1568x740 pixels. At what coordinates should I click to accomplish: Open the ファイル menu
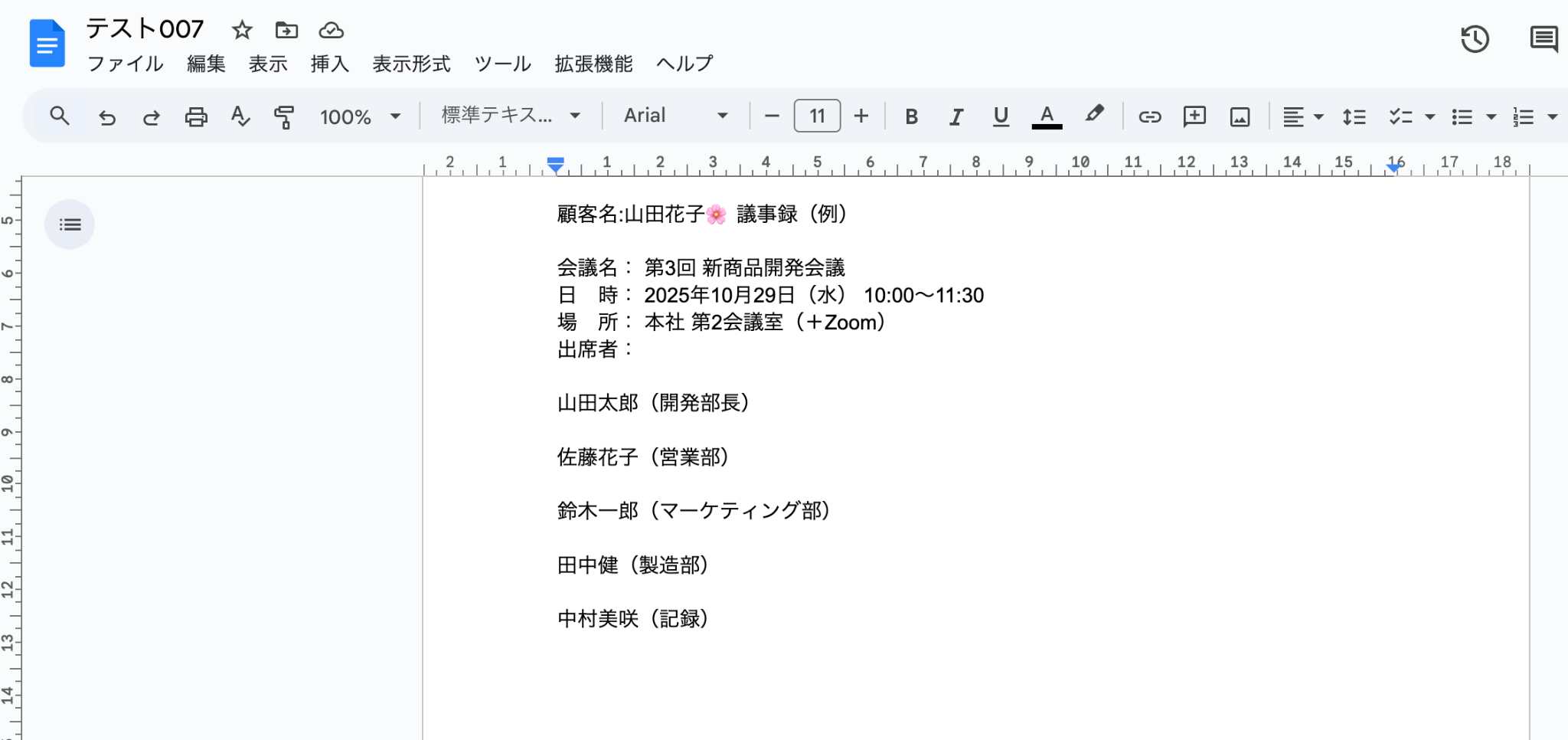126,64
